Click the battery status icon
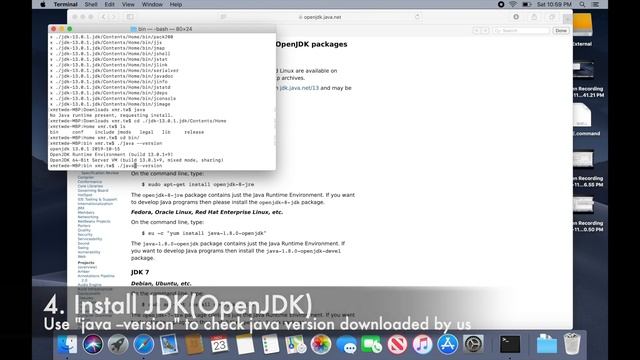Screen dimensions: 640x360 527,4
